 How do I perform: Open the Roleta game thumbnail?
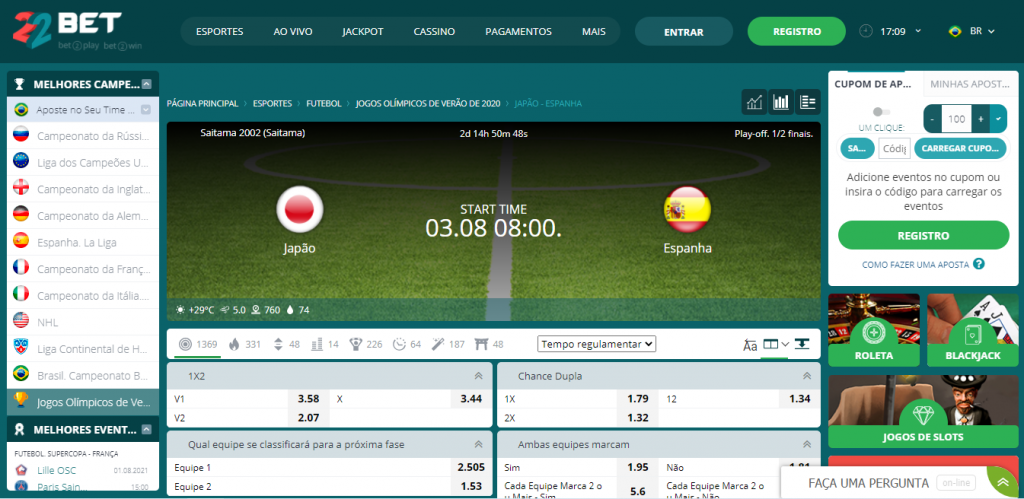[x=874, y=330]
